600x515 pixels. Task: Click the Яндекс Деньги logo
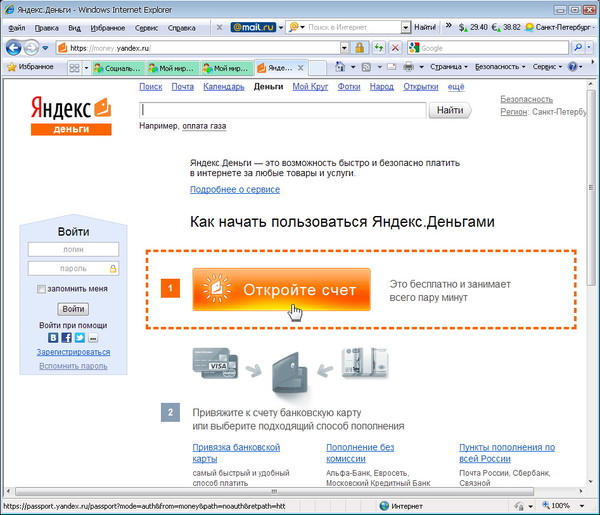point(71,116)
